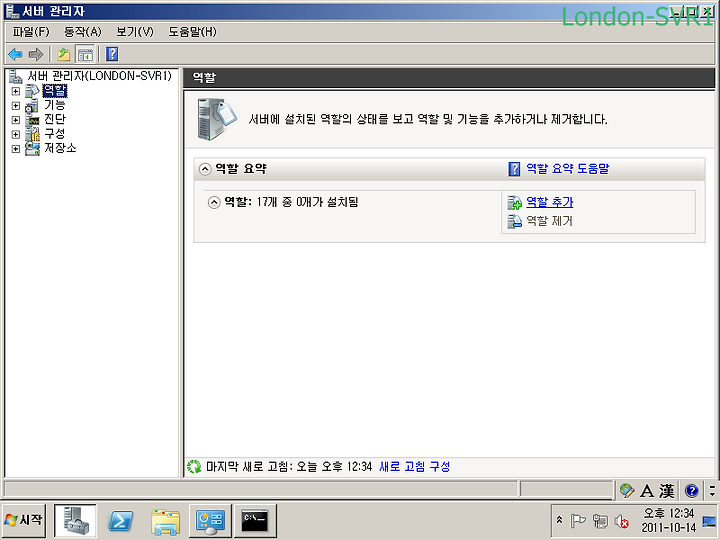
Task: Click the 마지막 새로 고침: 오늘 오후 12:34 text
Action: coord(289,467)
